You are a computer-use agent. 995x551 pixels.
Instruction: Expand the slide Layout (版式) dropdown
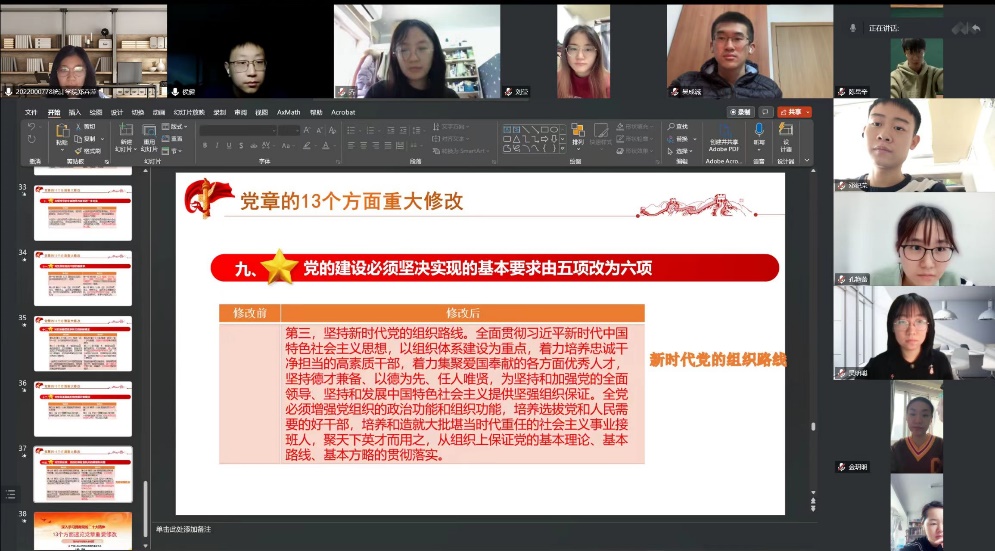pos(177,127)
